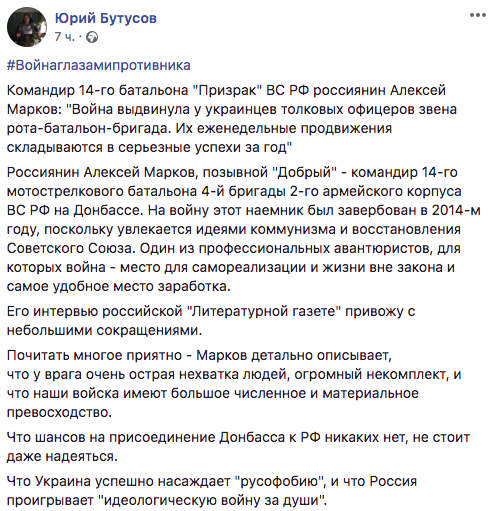Open the post options three-dots menu
The height and width of the screenshot is (511, 492).
click(478, 15)
